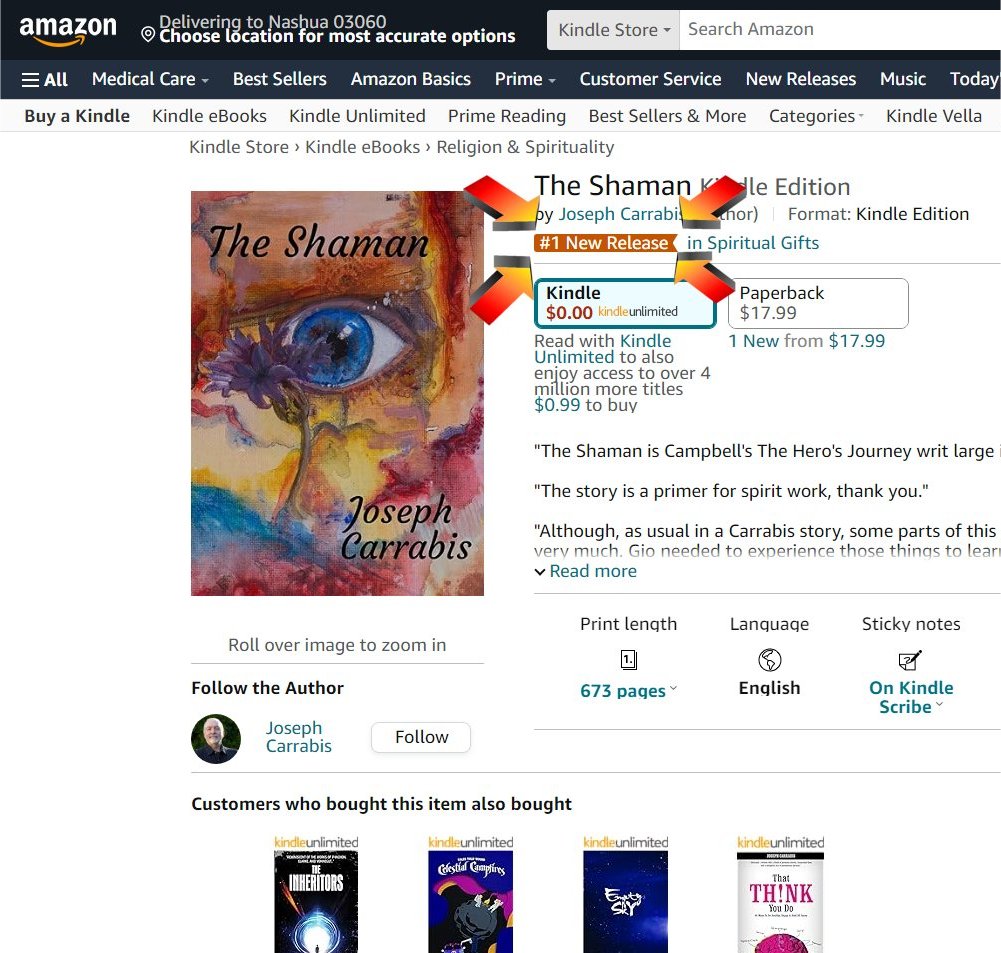This screenshot has width=1001, height=953.
Task: Expand the 673 pages details
Action: pyautogui.click(x=628, y=691)
